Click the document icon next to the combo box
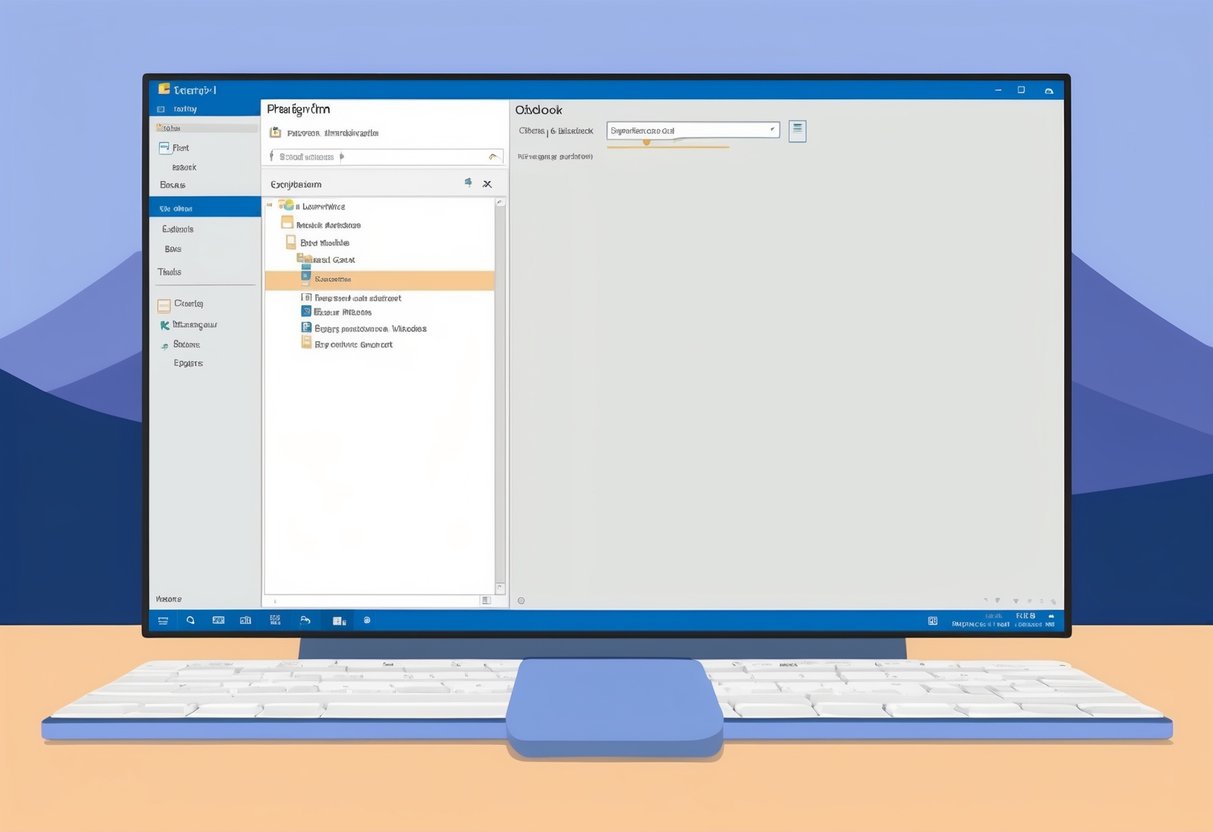 coord(797,130)
